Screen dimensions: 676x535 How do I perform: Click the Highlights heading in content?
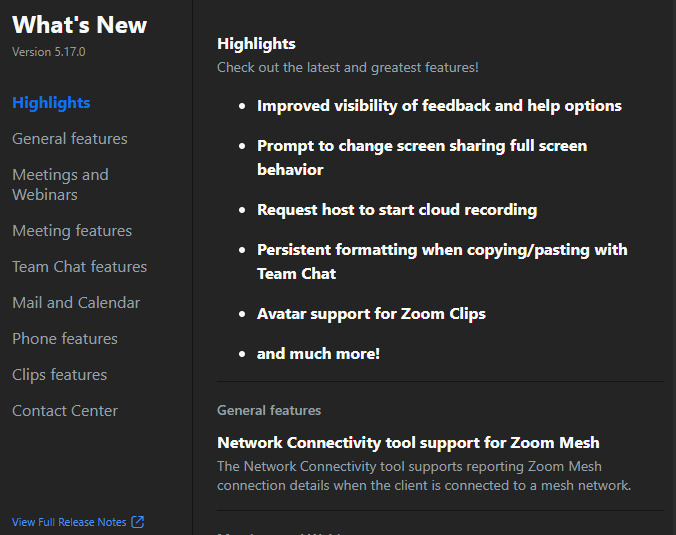click(x=256, y=44)
